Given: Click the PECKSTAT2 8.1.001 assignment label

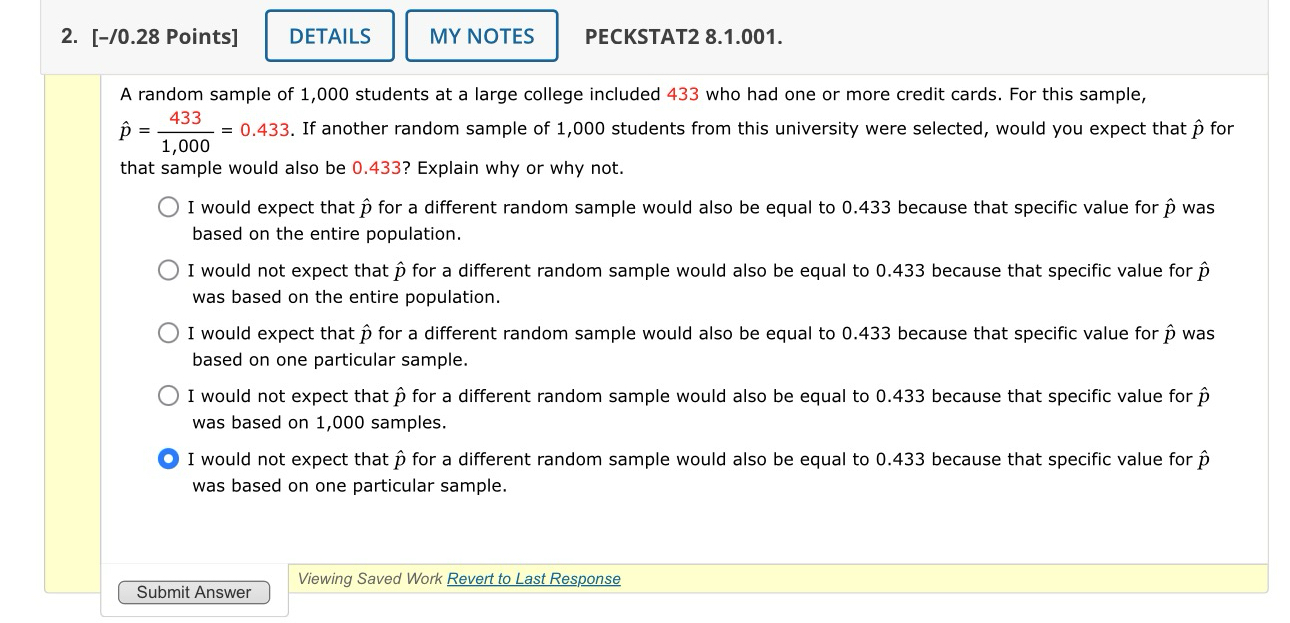Looking at the screenshot, I should point(683,36).
